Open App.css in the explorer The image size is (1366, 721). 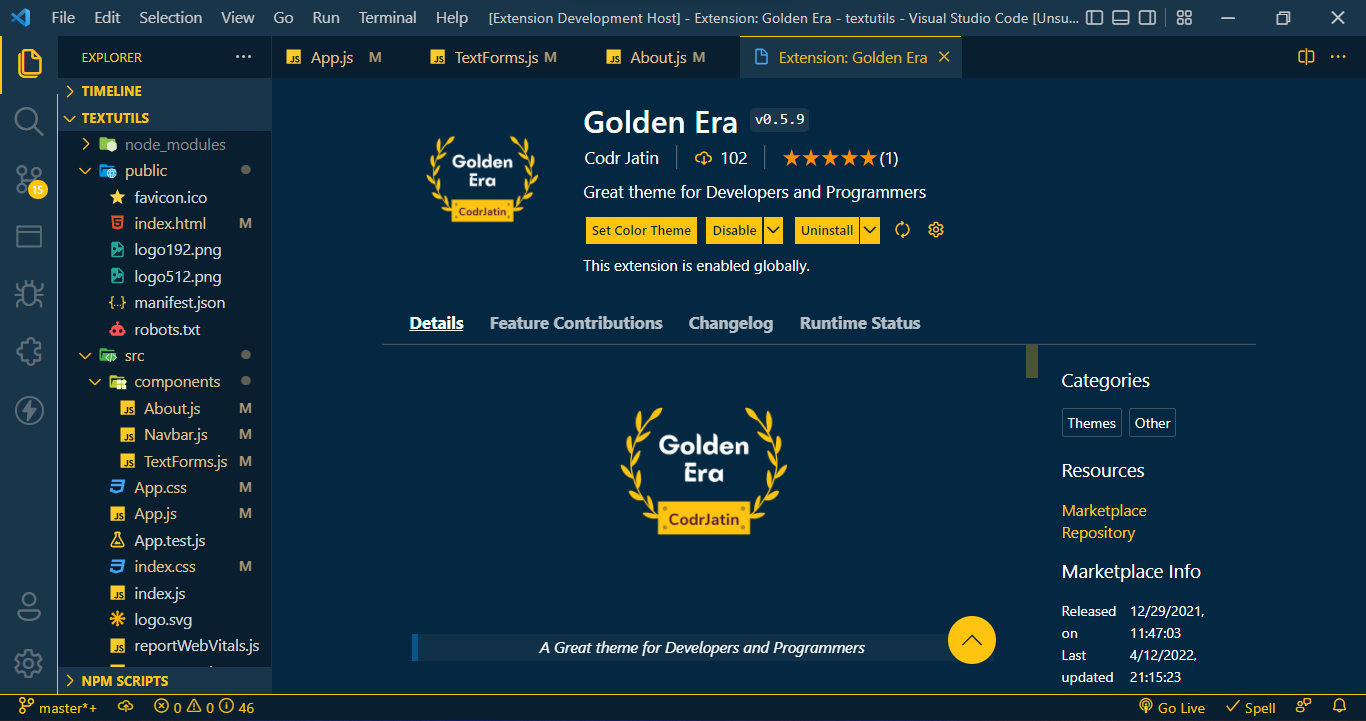click(165, 487)
